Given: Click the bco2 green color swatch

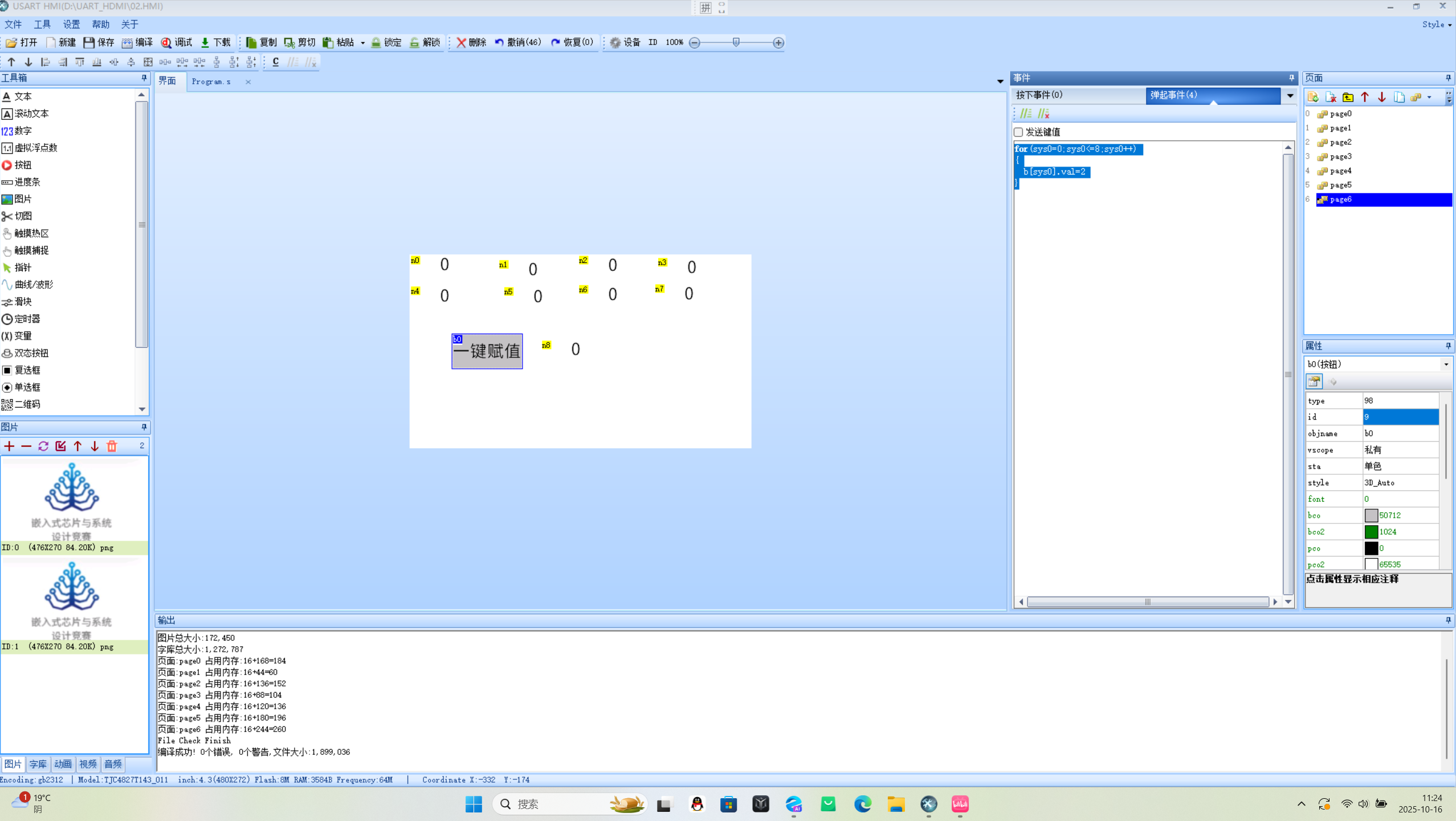Looking at the screenshot, I should pos(1371,532).
